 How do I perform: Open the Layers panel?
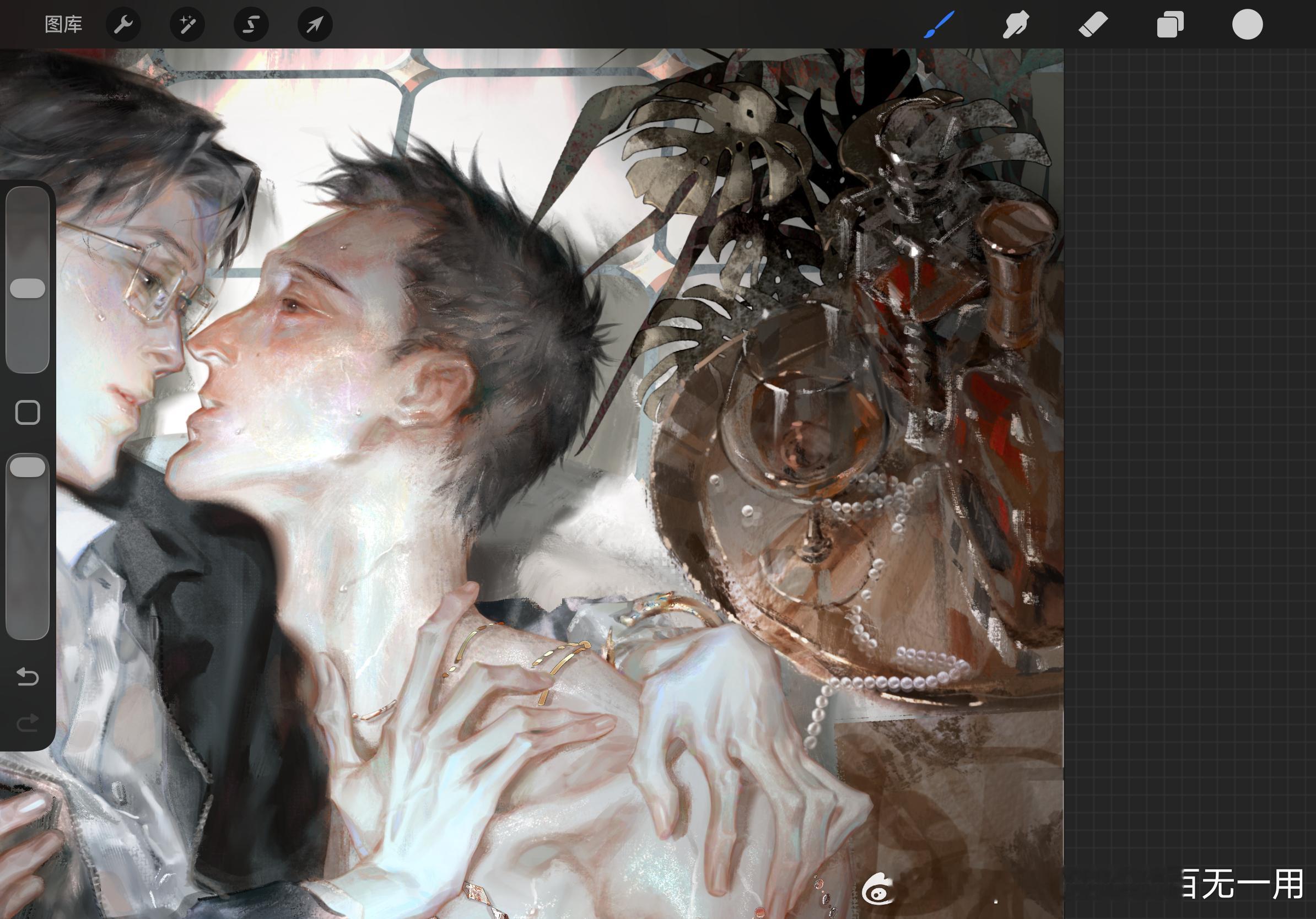pyautogui.click(x=1170, y=25)
